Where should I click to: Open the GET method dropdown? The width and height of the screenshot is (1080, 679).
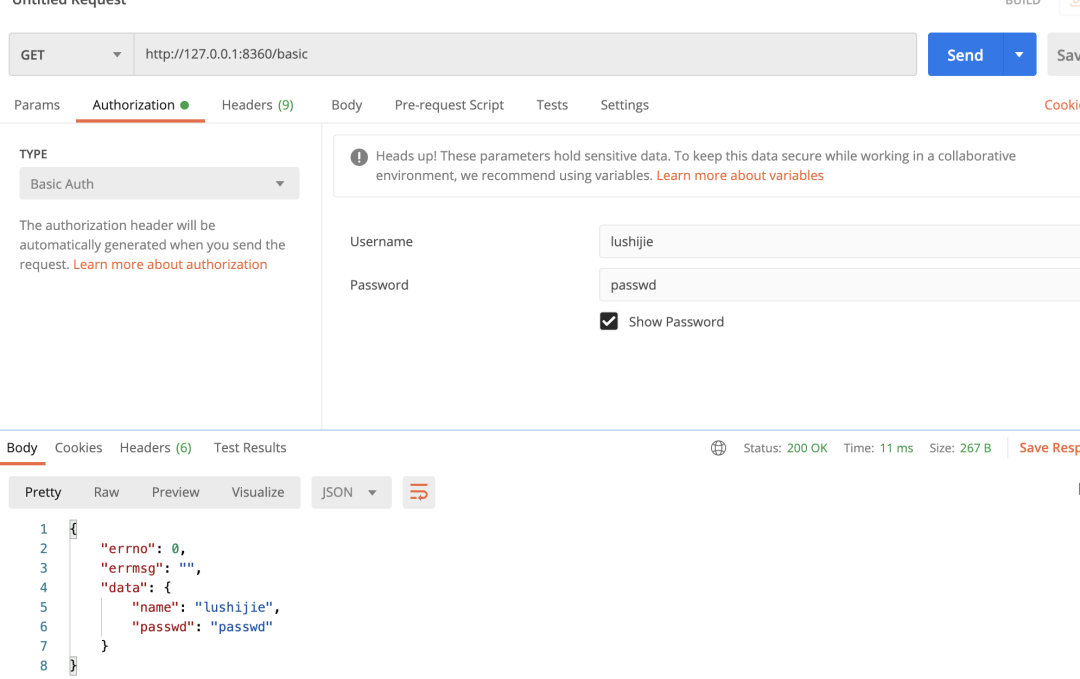[x=71, y=55]
